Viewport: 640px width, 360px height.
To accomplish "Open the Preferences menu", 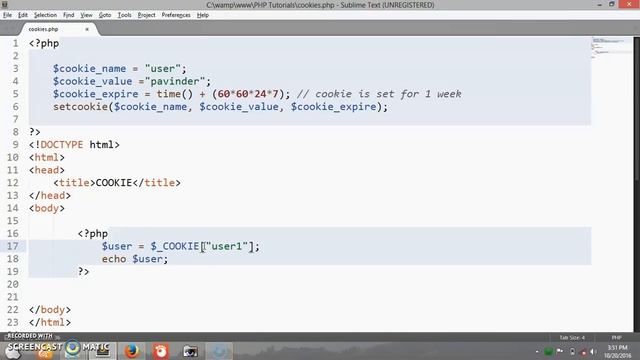I will pyautogui.click(x=176, y=15).
